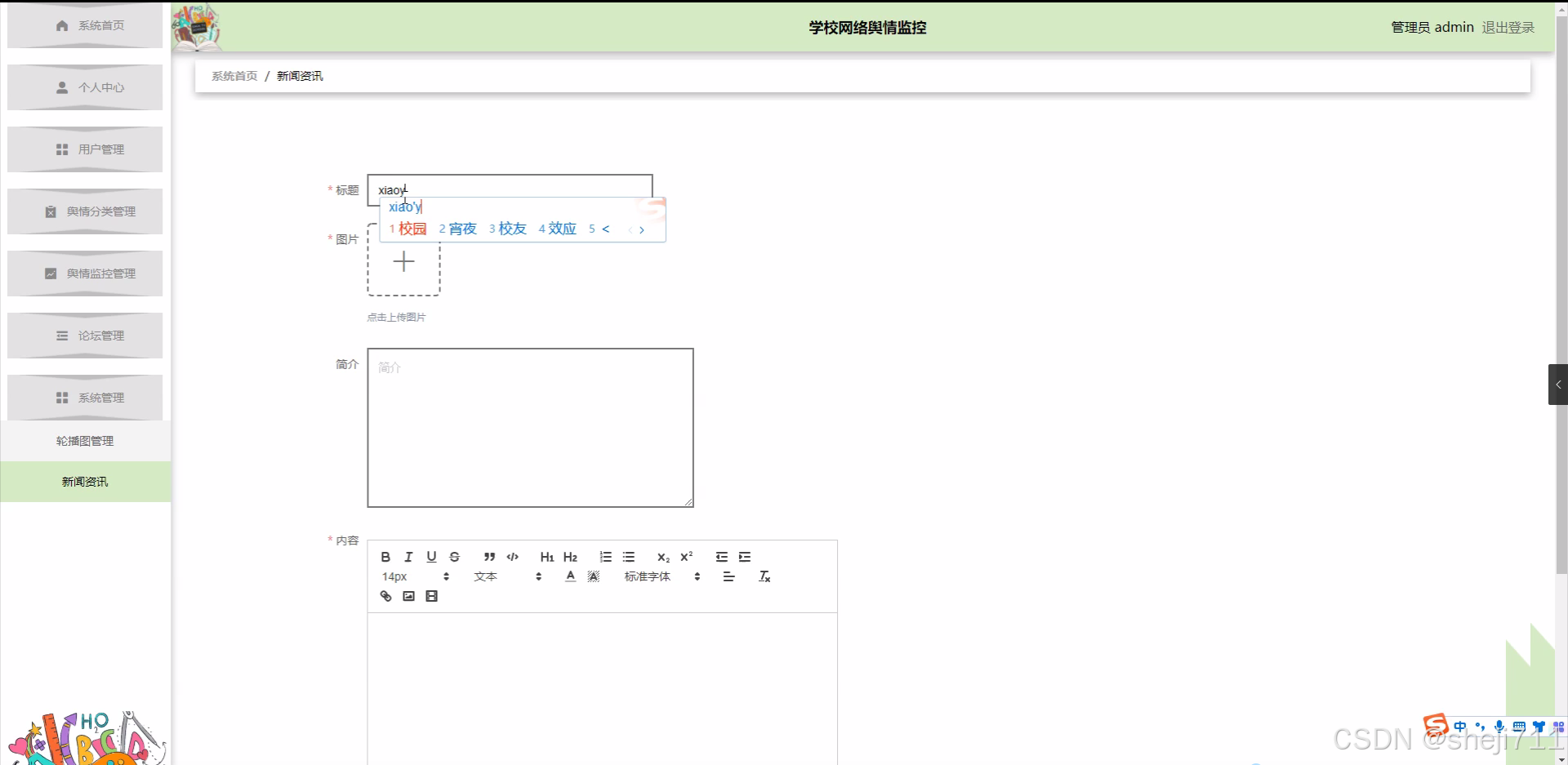Expand the right-edge collapsed side panel arrow
Image resolution: width=1568 pixels, height=765 pixels.
click(1558, 385)
